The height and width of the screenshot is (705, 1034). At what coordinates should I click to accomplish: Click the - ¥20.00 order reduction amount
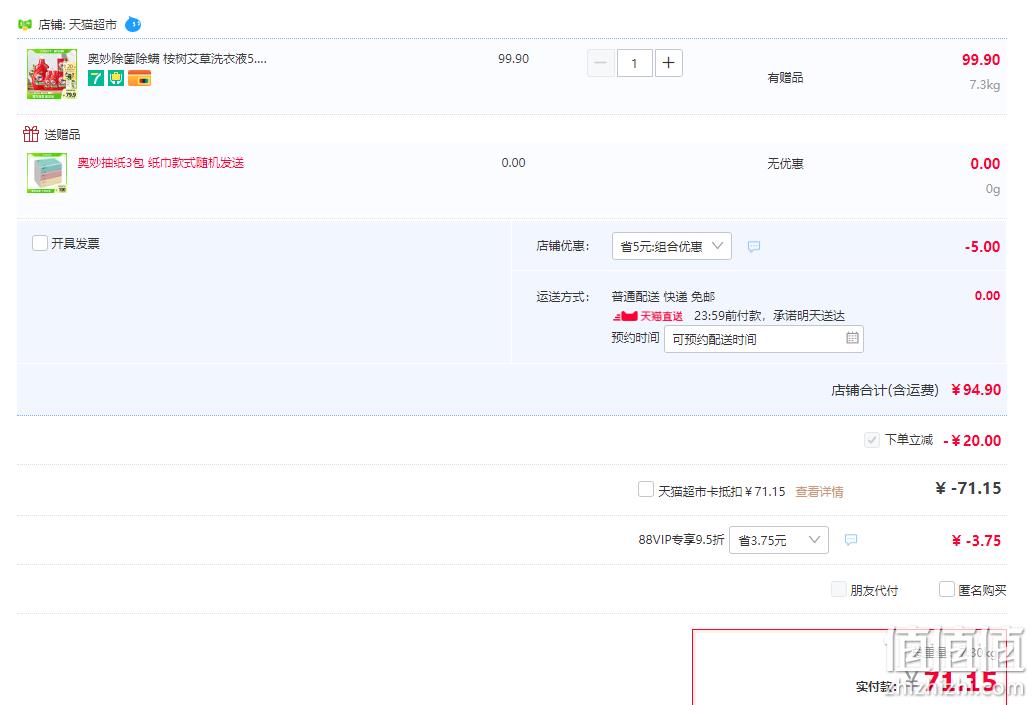973,441
